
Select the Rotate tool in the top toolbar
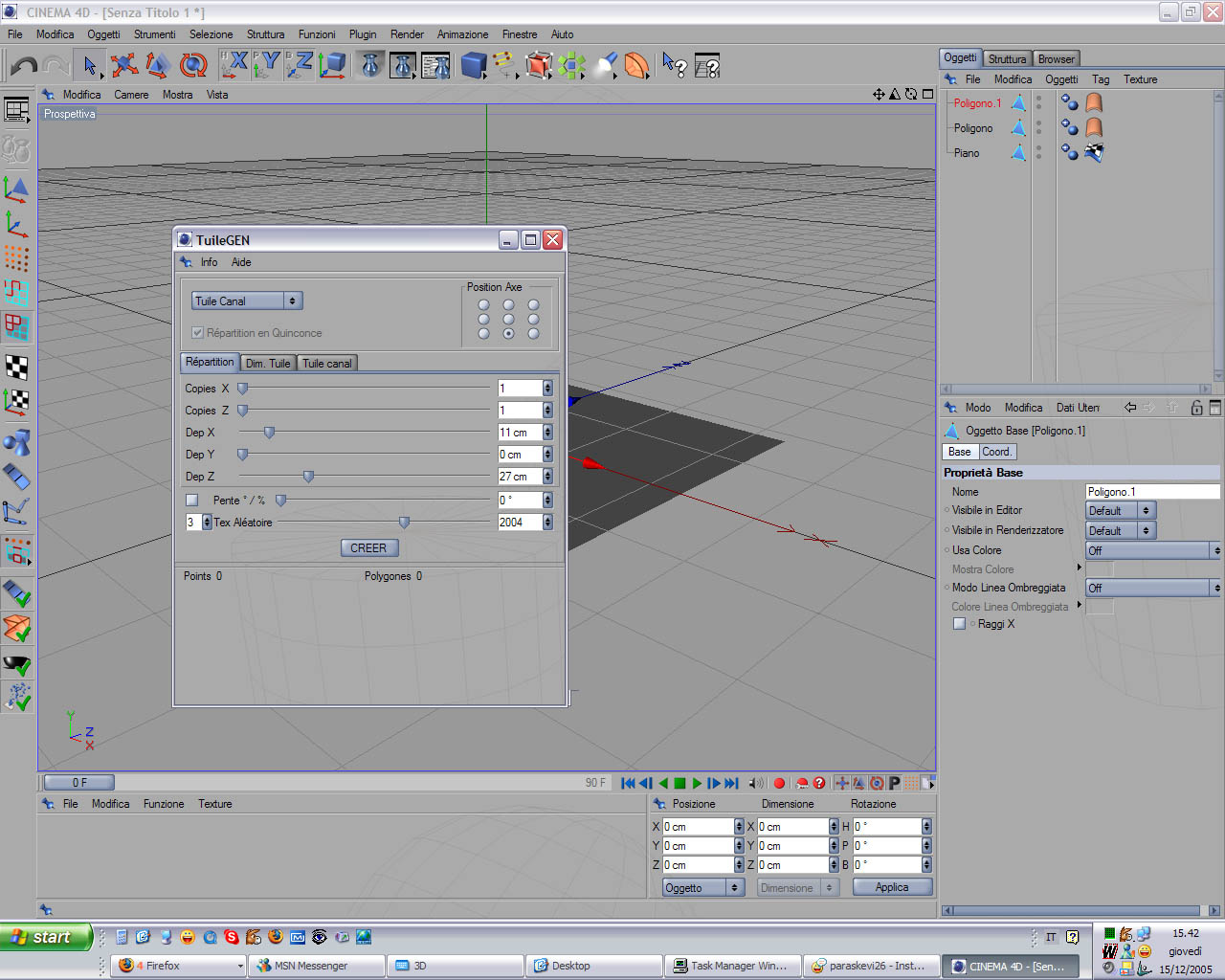[192, 65]
